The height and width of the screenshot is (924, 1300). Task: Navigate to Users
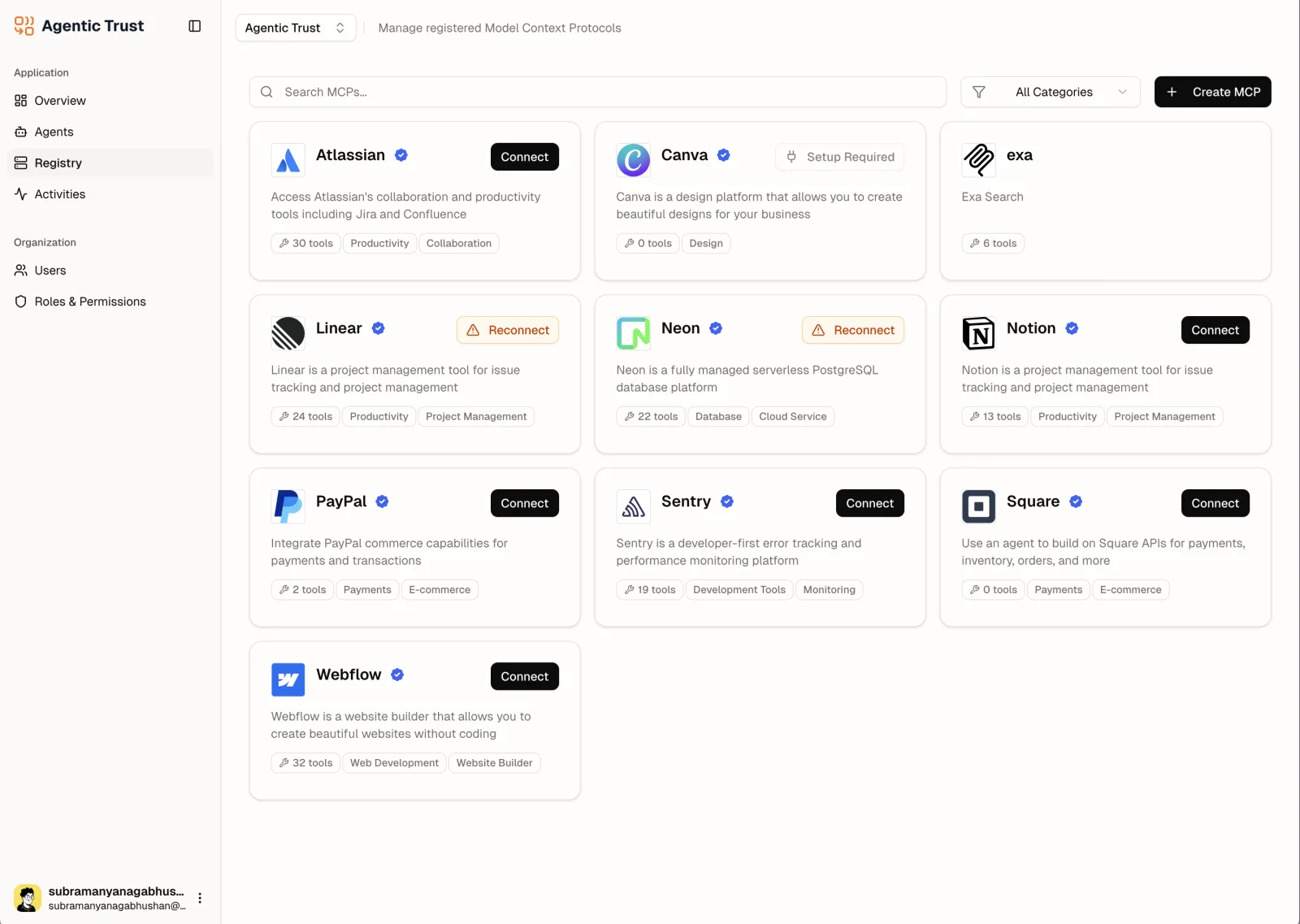pos(110,271)
